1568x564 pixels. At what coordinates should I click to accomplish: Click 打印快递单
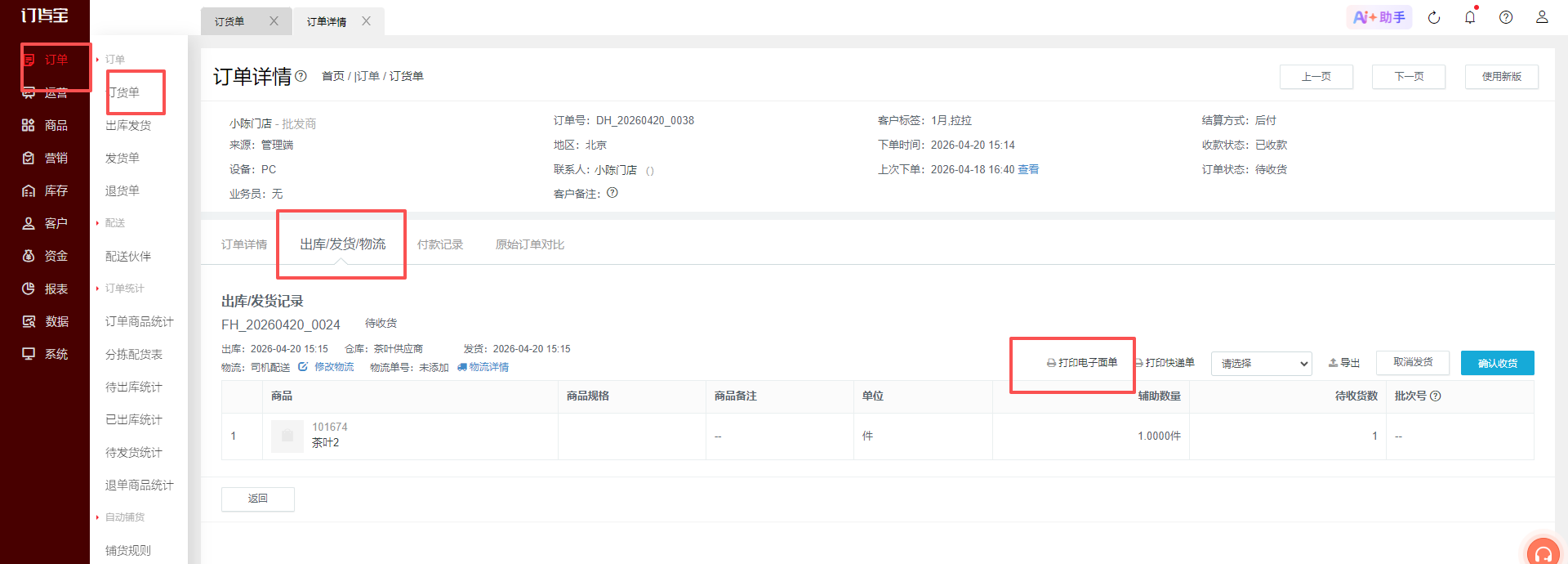point(1165,363)
